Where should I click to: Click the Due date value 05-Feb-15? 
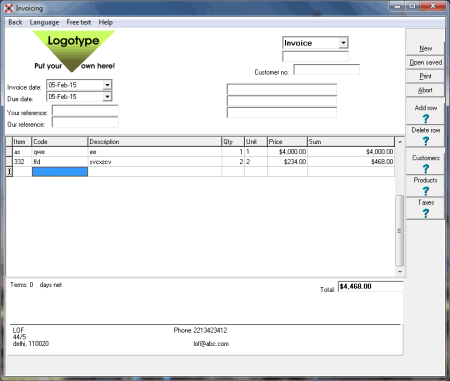pyautogui.click(x=63, y=97)
